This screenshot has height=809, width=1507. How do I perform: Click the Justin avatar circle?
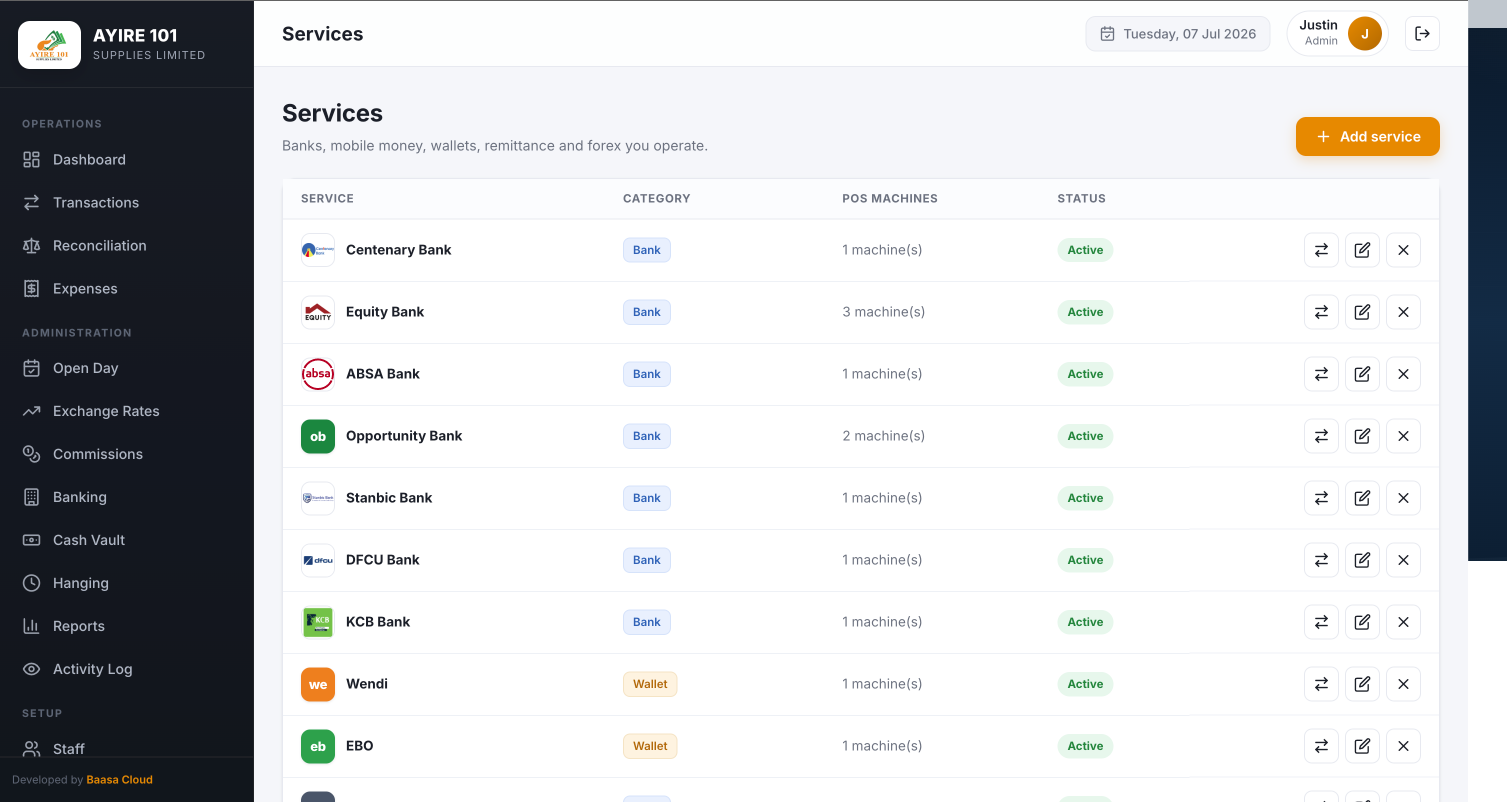tap(1365, 34)
